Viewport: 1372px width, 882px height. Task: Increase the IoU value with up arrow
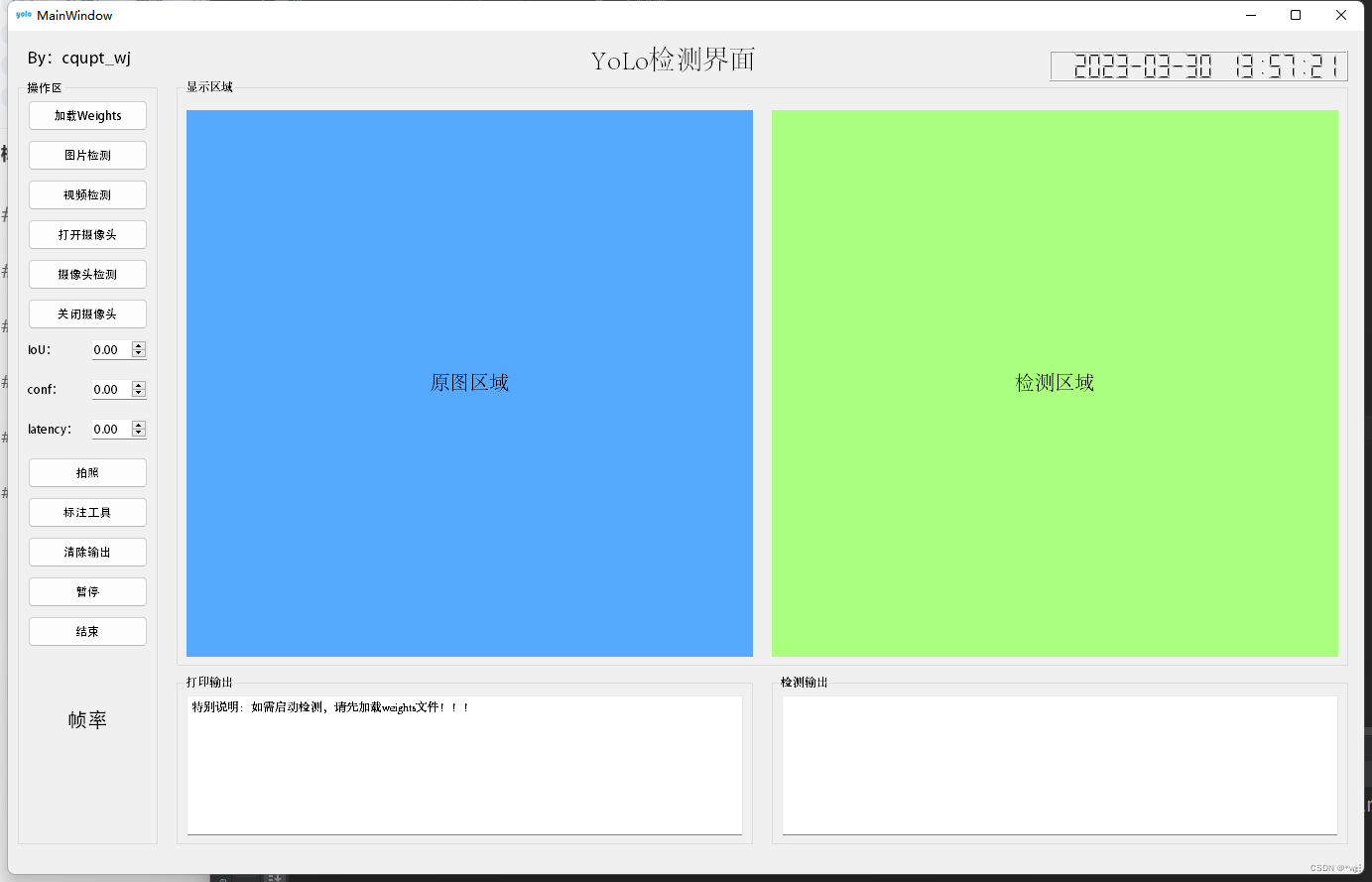pos(139,346)
